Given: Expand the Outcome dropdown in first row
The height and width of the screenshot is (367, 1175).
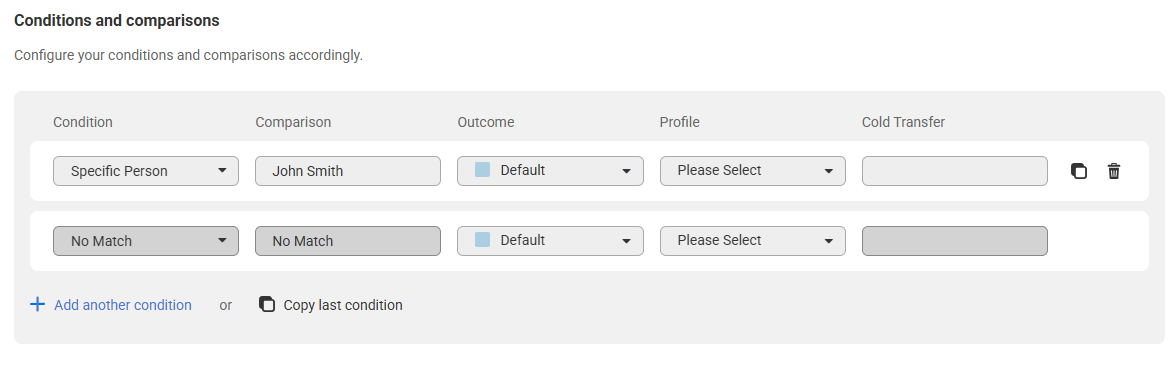Looking at the screenshot, I should pyautogui.click(x=551, y=171).
